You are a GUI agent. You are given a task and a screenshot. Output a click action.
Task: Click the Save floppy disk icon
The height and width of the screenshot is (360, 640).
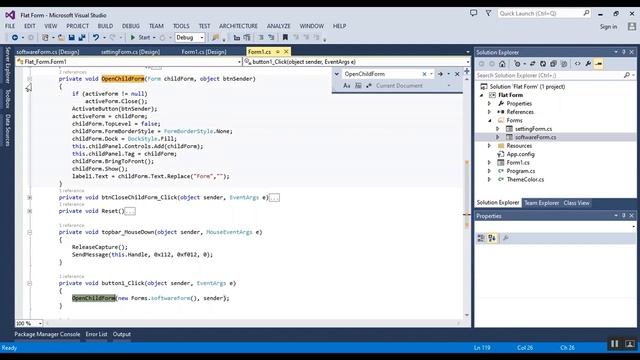71,38
